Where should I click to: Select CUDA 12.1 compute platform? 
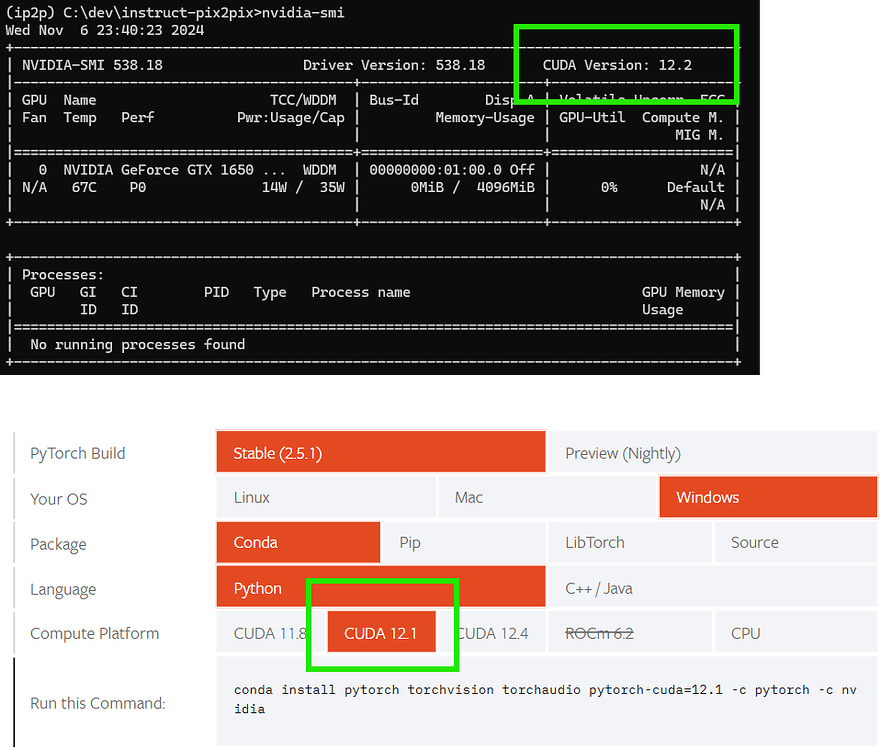tap(381, 632)
